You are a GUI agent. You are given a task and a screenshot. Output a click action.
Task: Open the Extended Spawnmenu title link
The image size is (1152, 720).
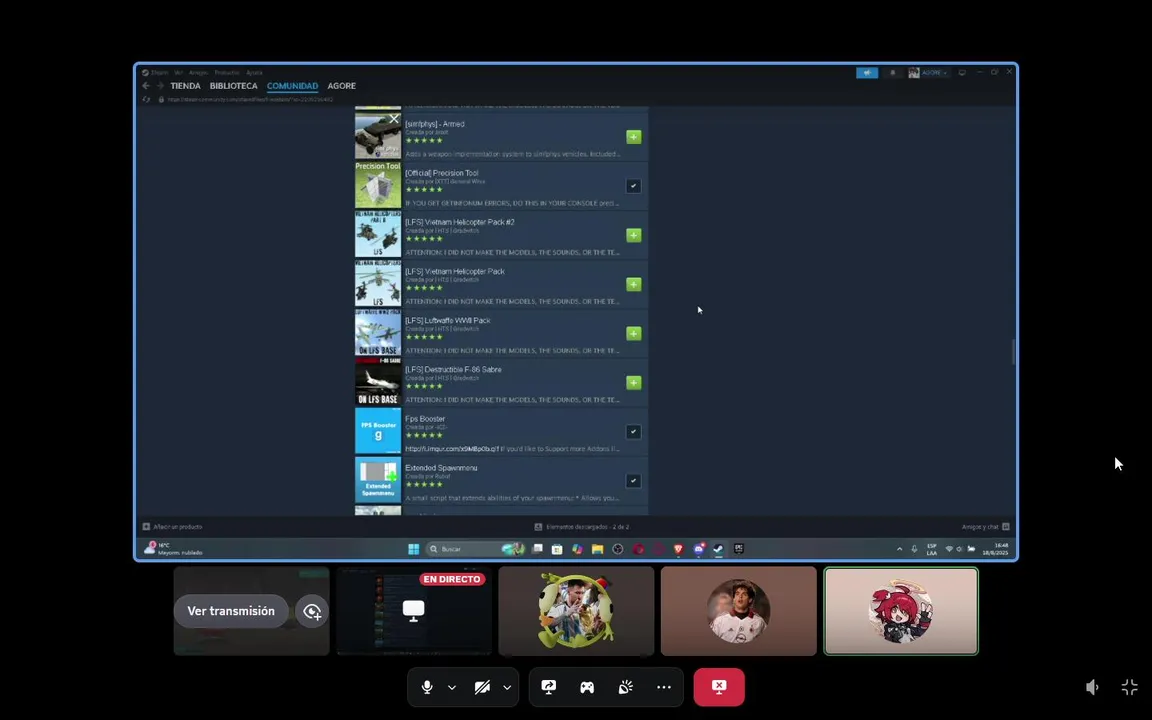click(442, 468)
